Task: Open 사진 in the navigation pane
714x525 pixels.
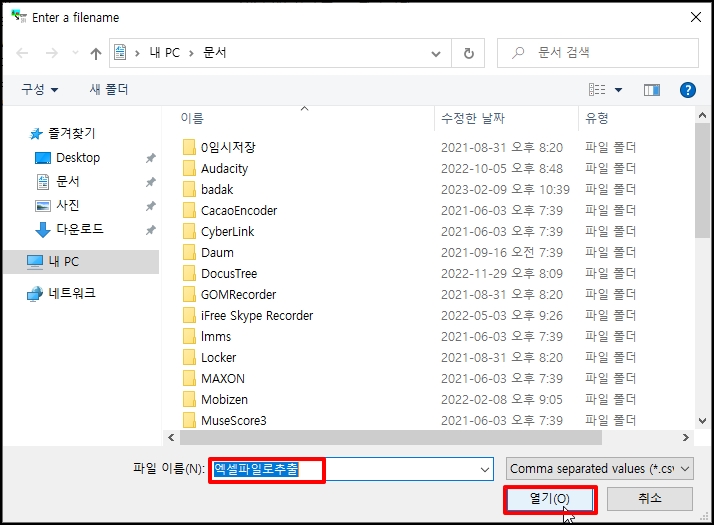Action: coord(67,205)
